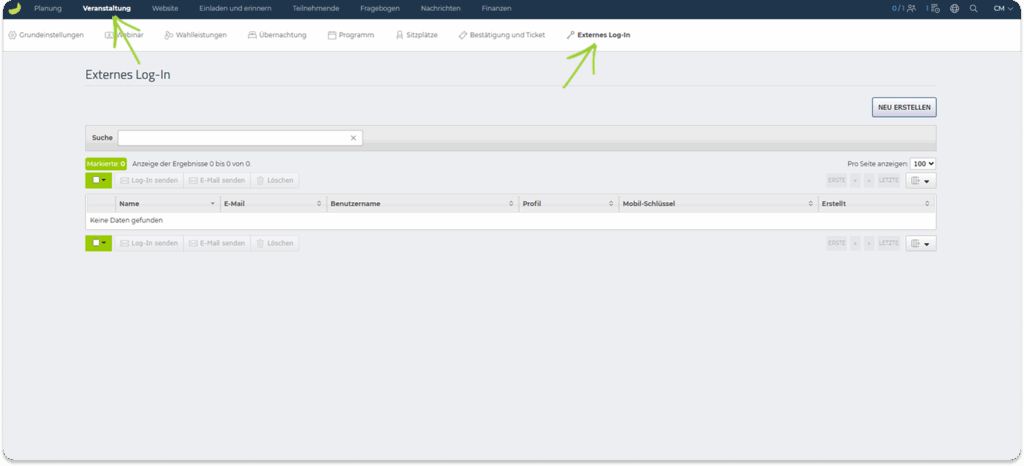The width and height of the screenshot is (1024, 466).
Task: Expand the top column export dropdown
Action: coord(920,181)
